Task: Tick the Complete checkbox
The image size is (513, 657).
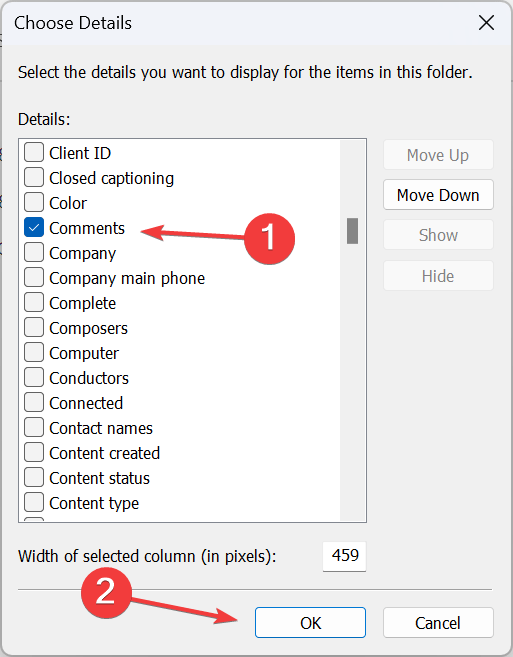Action: pos(34,303)
